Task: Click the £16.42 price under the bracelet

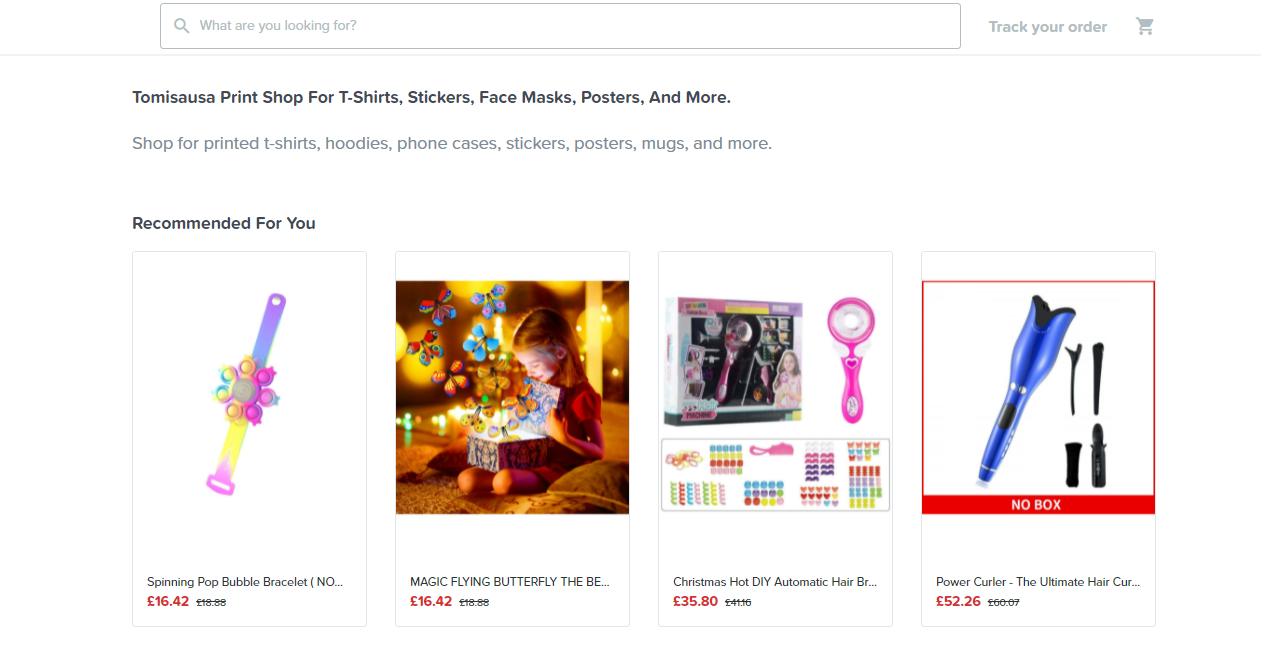Action: 168,602
